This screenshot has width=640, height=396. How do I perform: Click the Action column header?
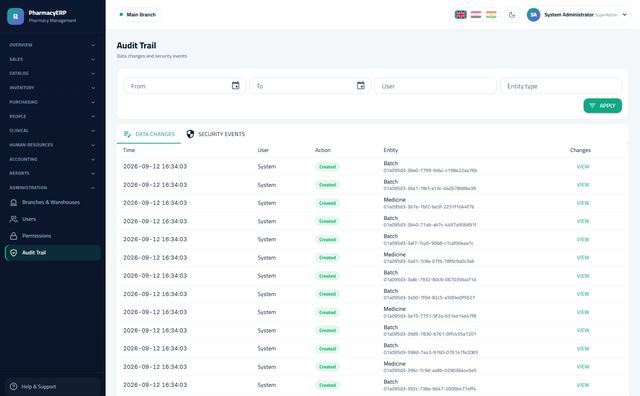pyautogui.click(x=323, y=150)
